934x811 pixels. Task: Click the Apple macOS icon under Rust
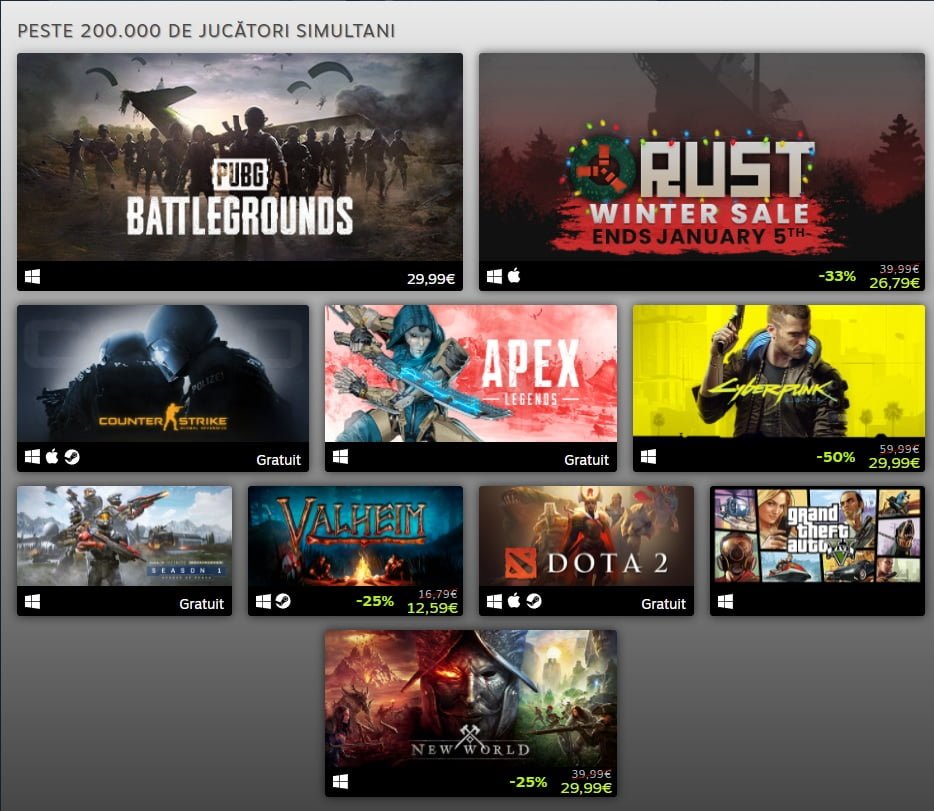point(514,276)
